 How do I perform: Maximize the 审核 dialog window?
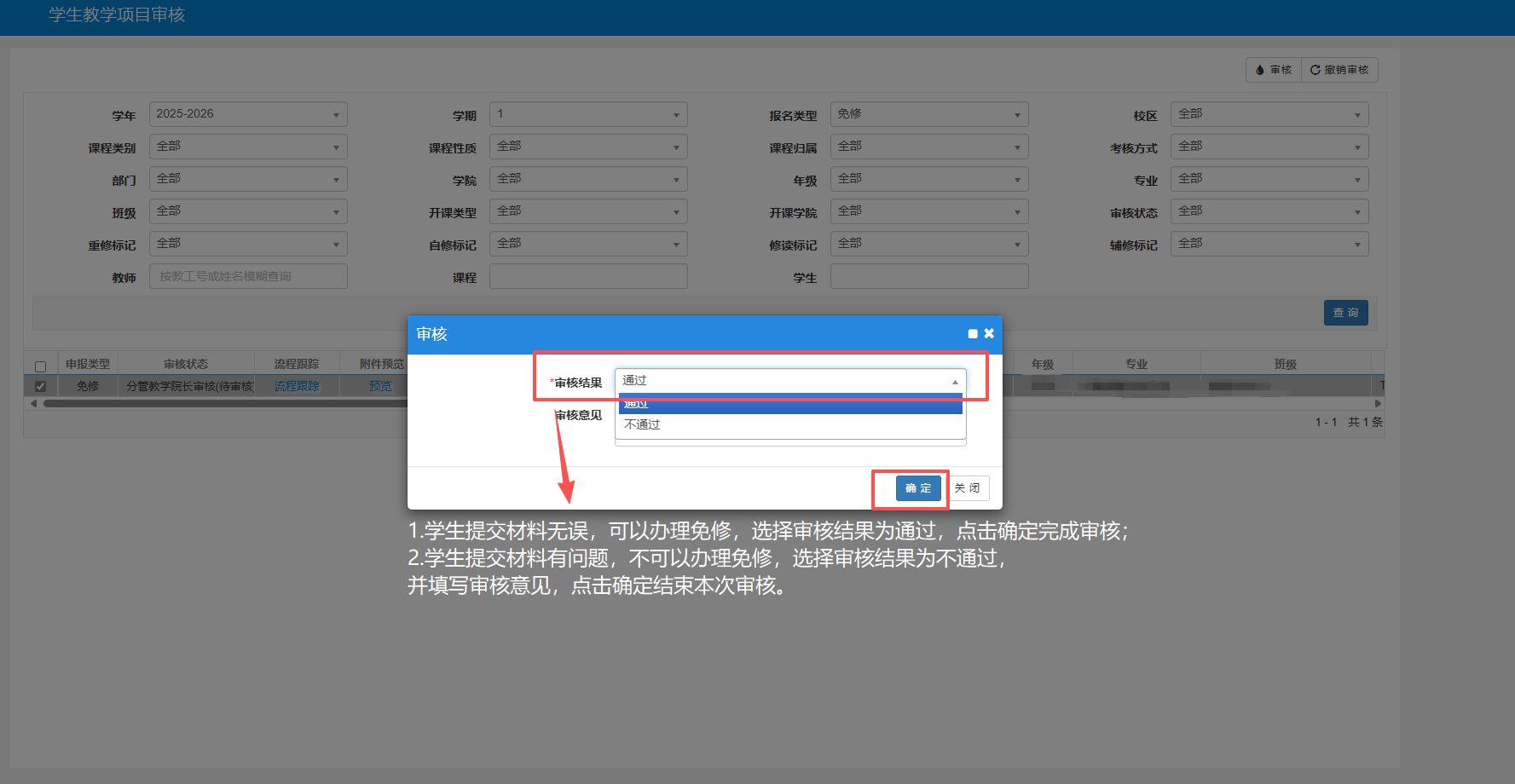tap(973, 334)
